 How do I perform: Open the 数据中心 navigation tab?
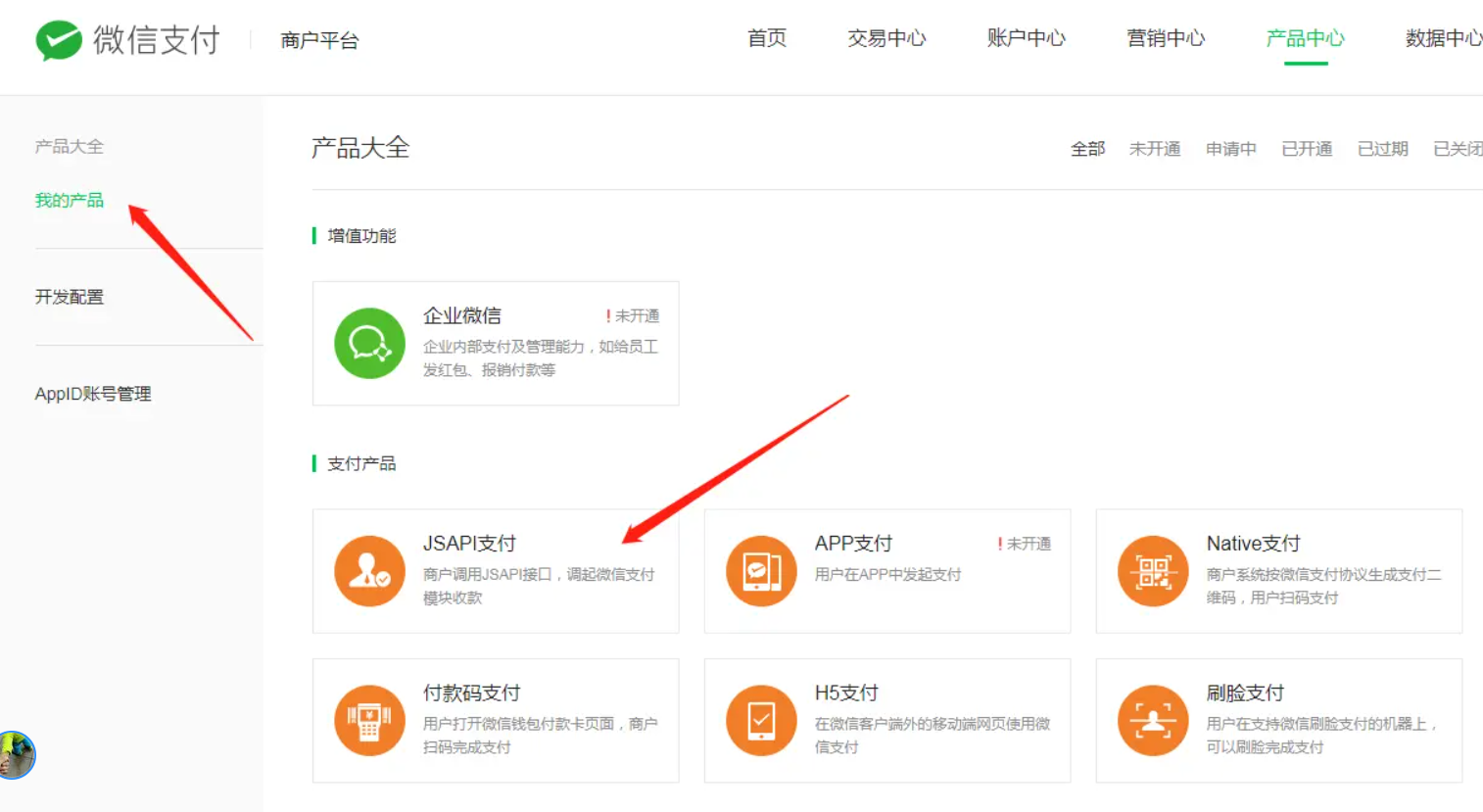[1444, 38]
